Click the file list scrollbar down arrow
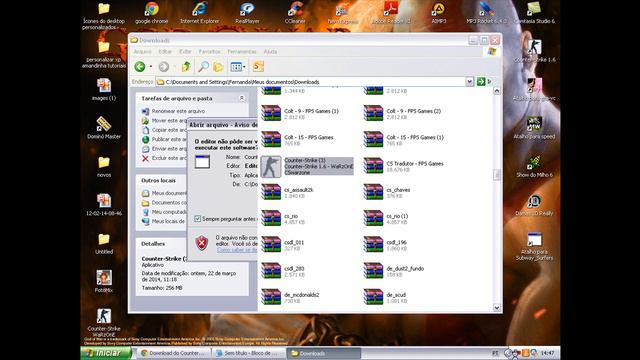 tap(497, 308)
